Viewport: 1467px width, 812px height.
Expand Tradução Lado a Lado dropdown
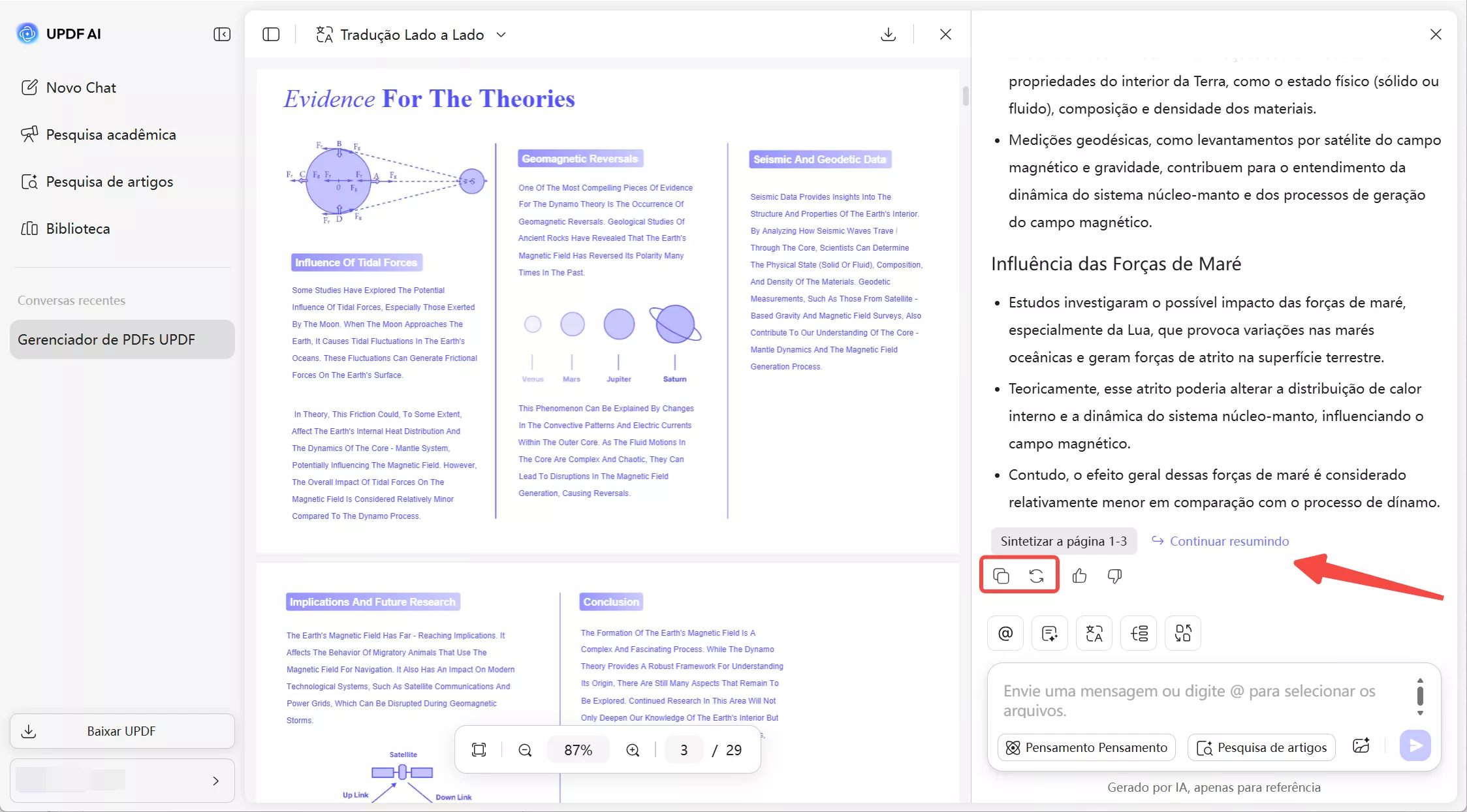click(x=501, y=35)
